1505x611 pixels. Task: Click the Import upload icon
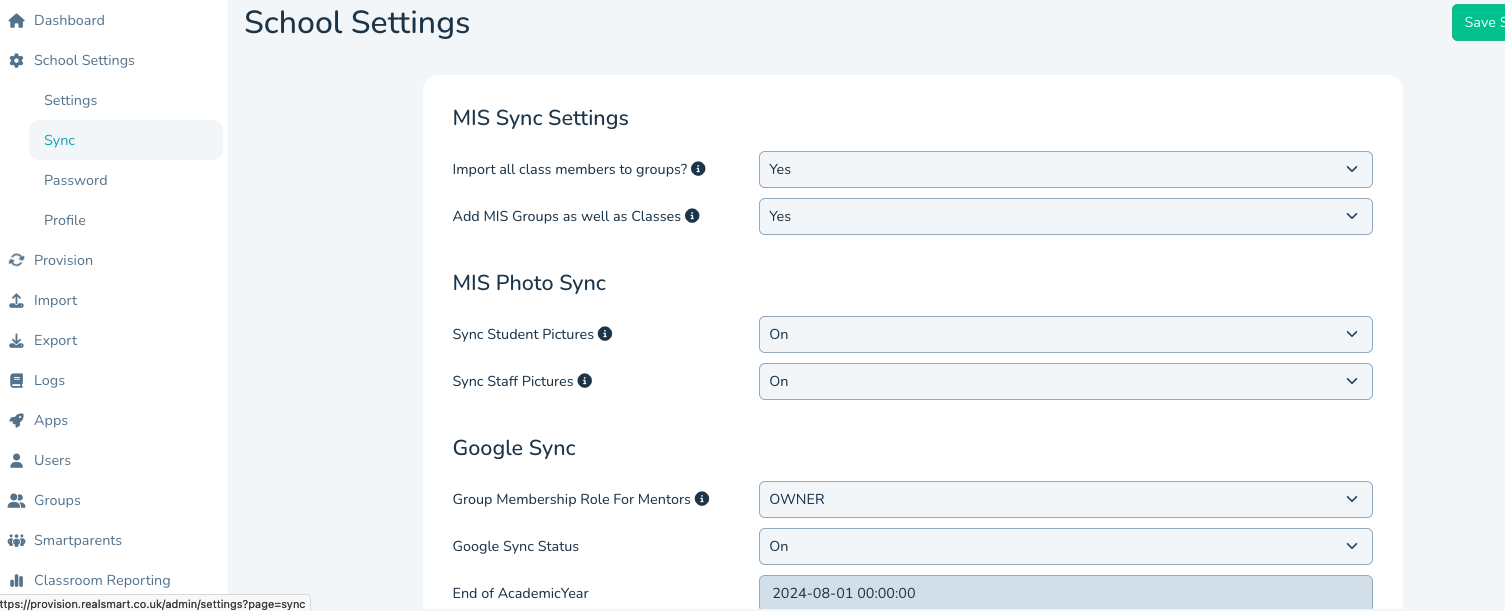(x=16, y=300)
